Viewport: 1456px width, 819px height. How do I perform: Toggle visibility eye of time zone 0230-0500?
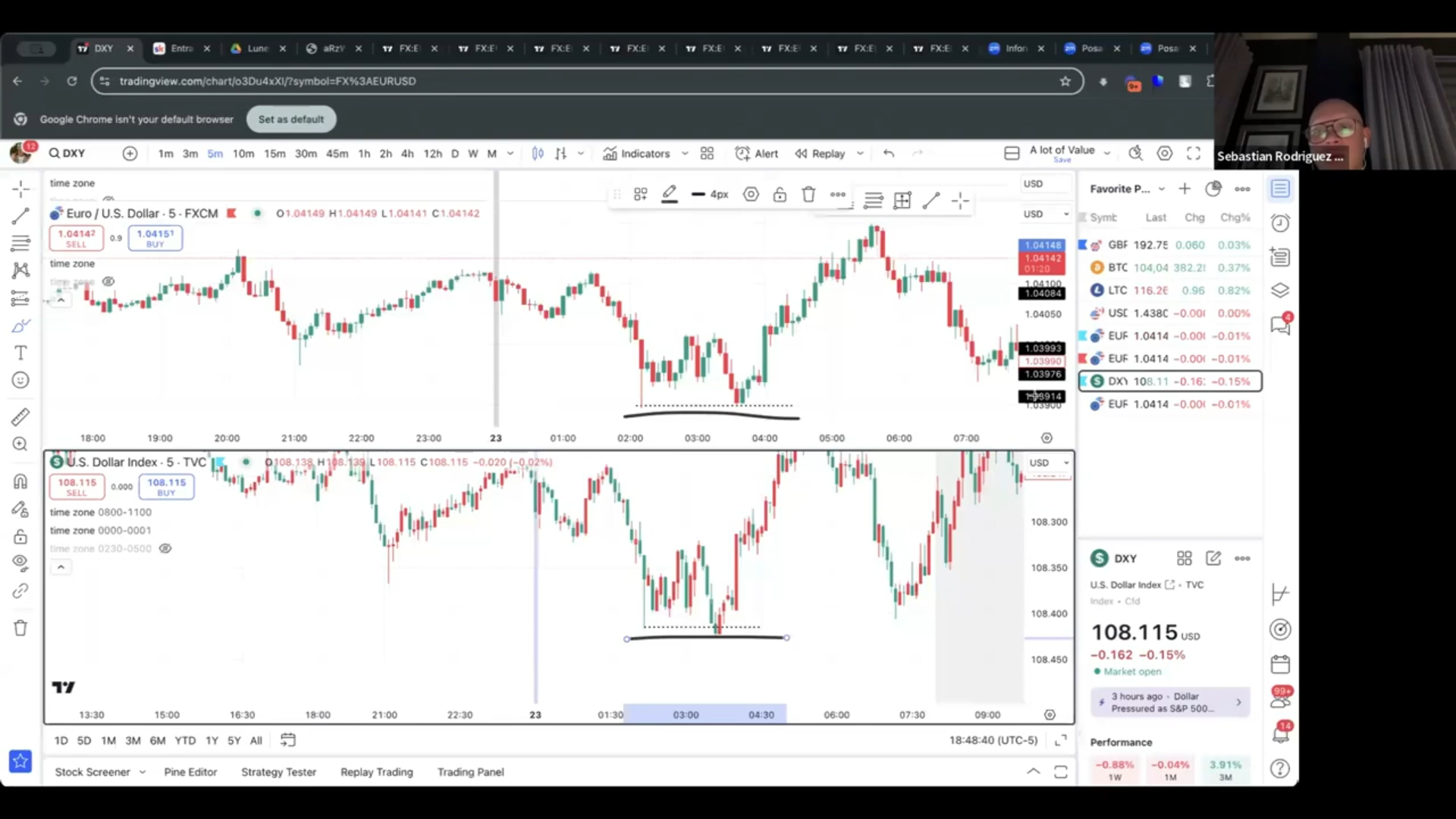[165, 548]
